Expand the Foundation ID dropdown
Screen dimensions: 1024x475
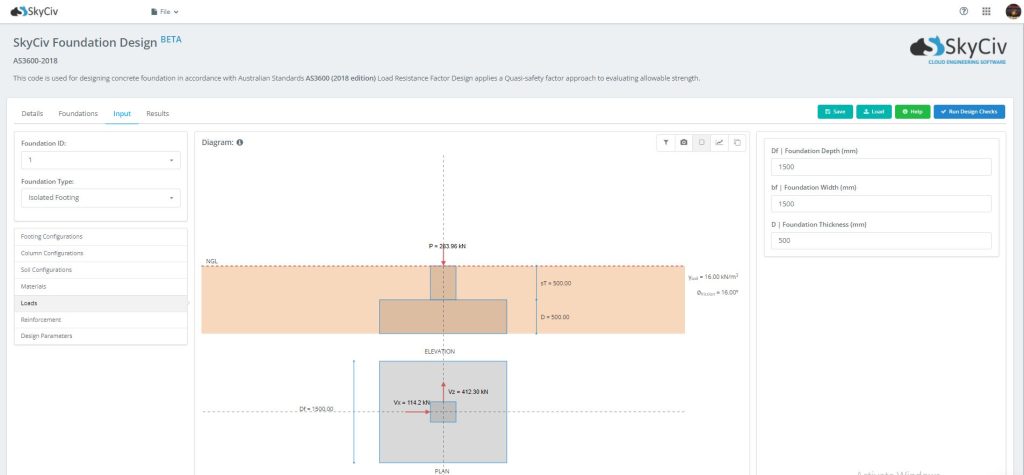coord(101,160)
